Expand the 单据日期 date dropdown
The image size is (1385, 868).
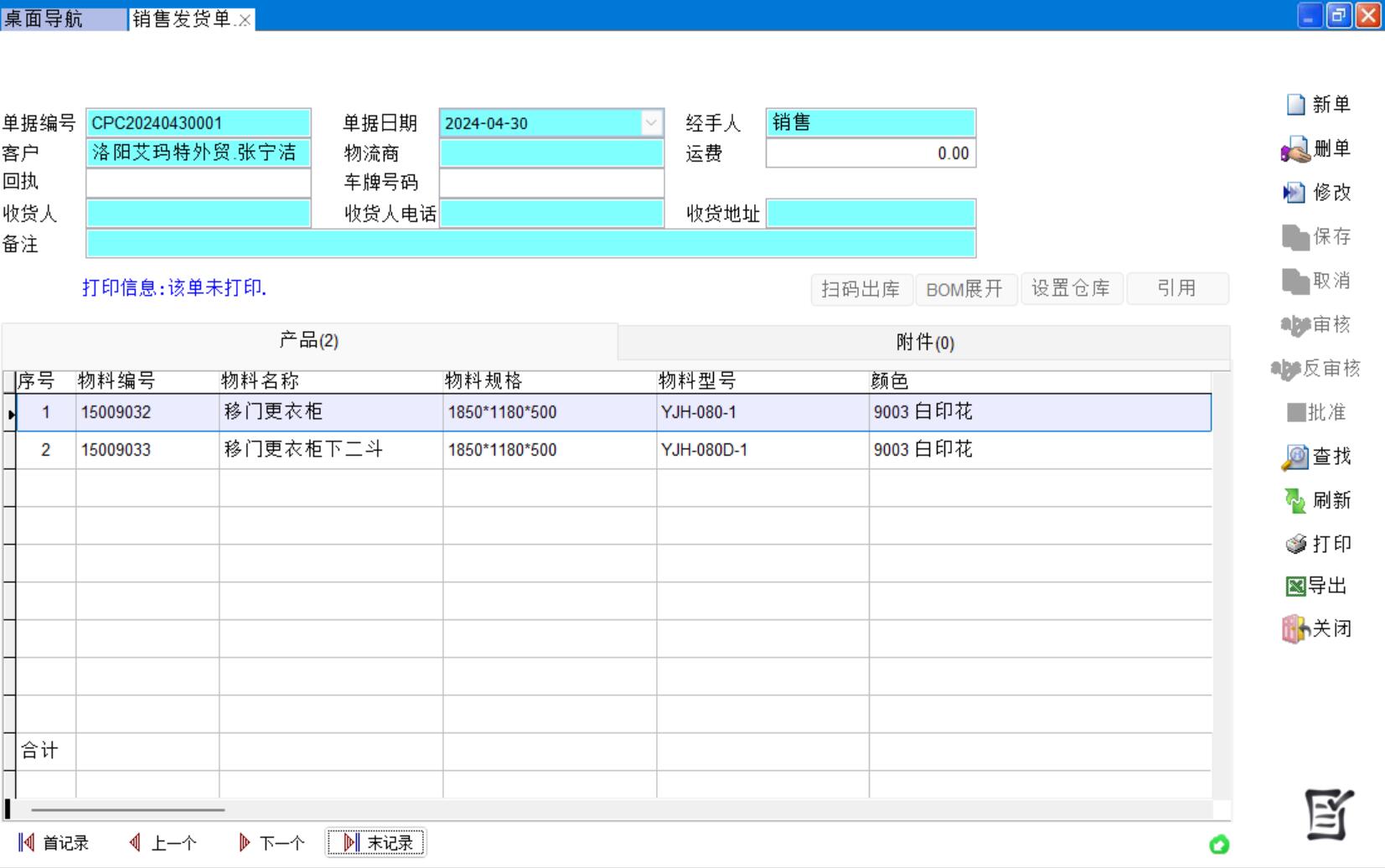pos(651,123)
